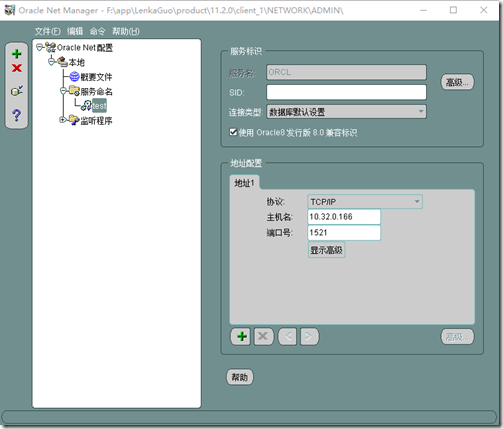Collapse the Oracle Net 配置 root node
The height and width of the screenshot is (429, 503).
click(x=39, y=47)
